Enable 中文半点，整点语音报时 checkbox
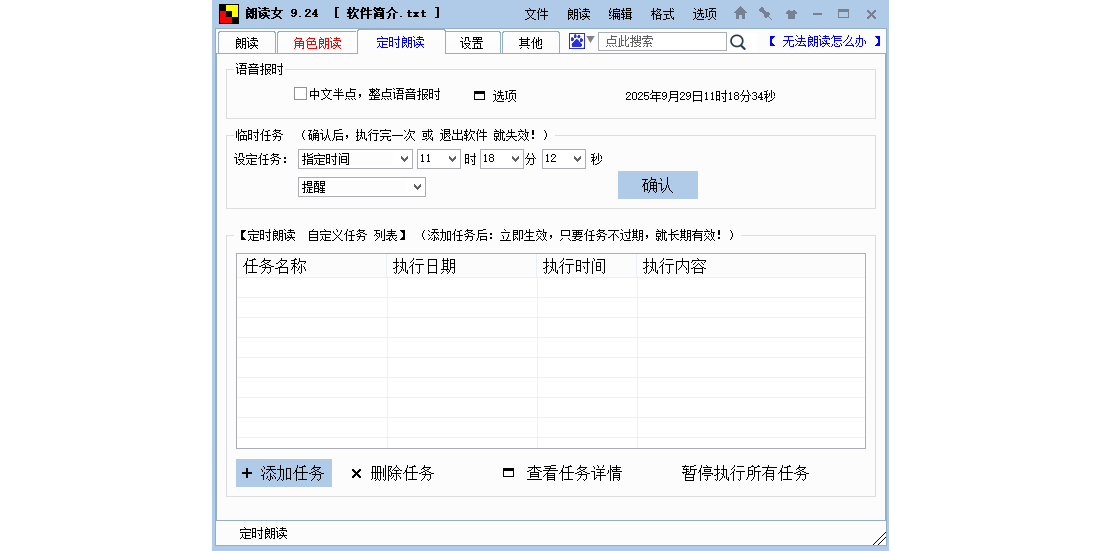The height and width of the screenshot is (551, 1102). pyautogui.click(x=300, y=94)
